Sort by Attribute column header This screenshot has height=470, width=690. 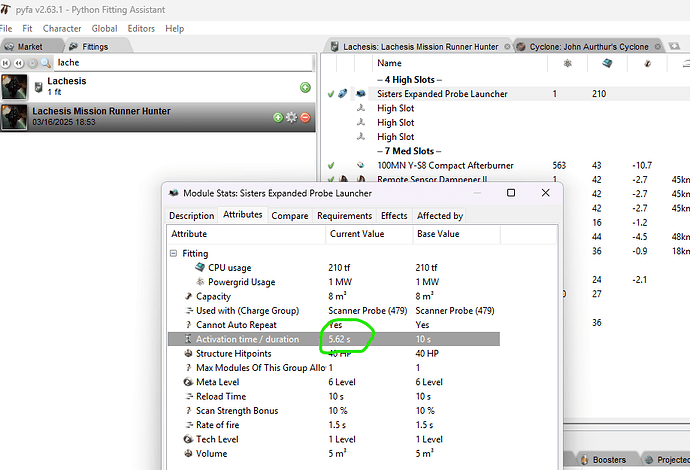[246, 234]
